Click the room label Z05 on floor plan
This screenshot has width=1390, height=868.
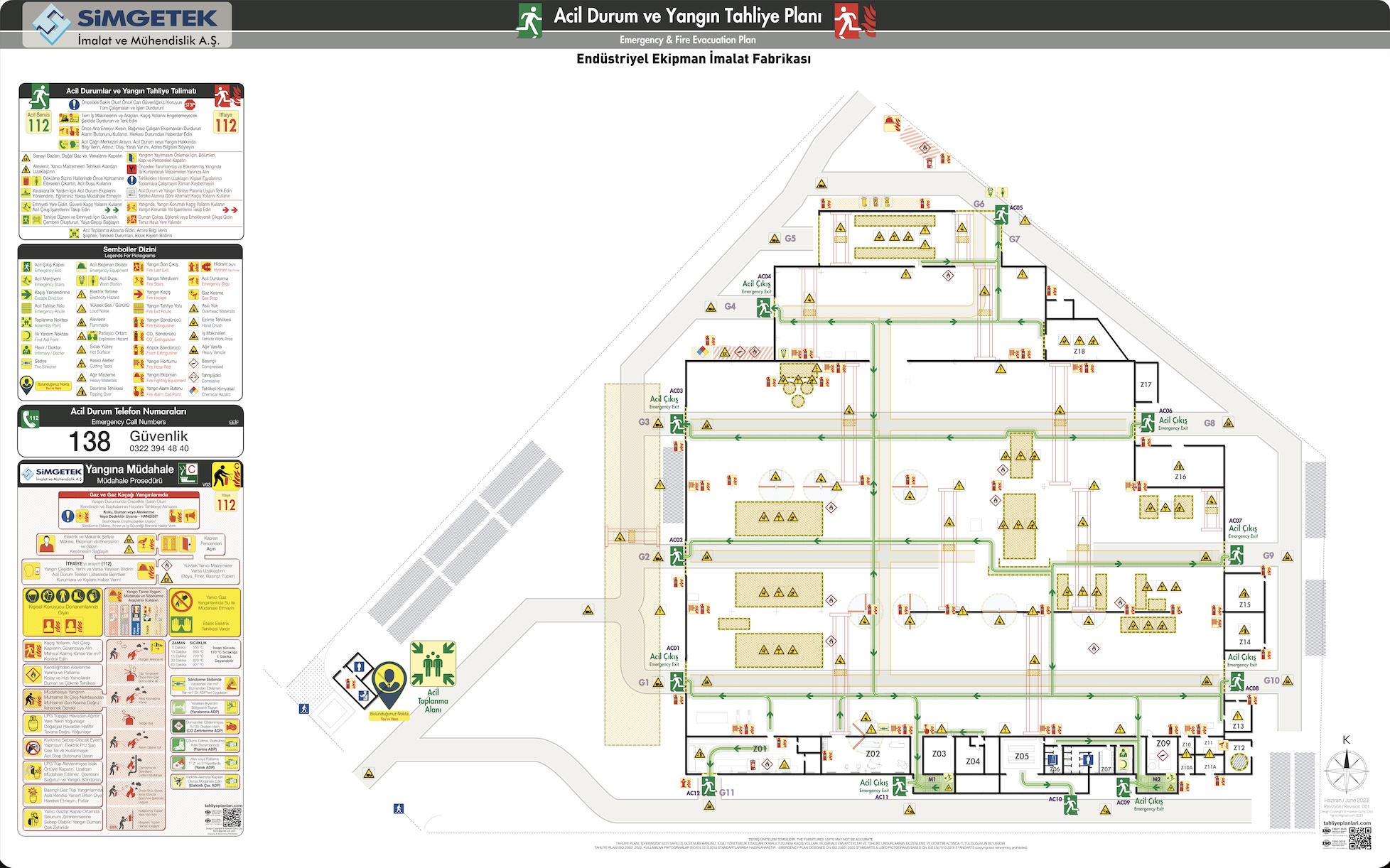1021,756
